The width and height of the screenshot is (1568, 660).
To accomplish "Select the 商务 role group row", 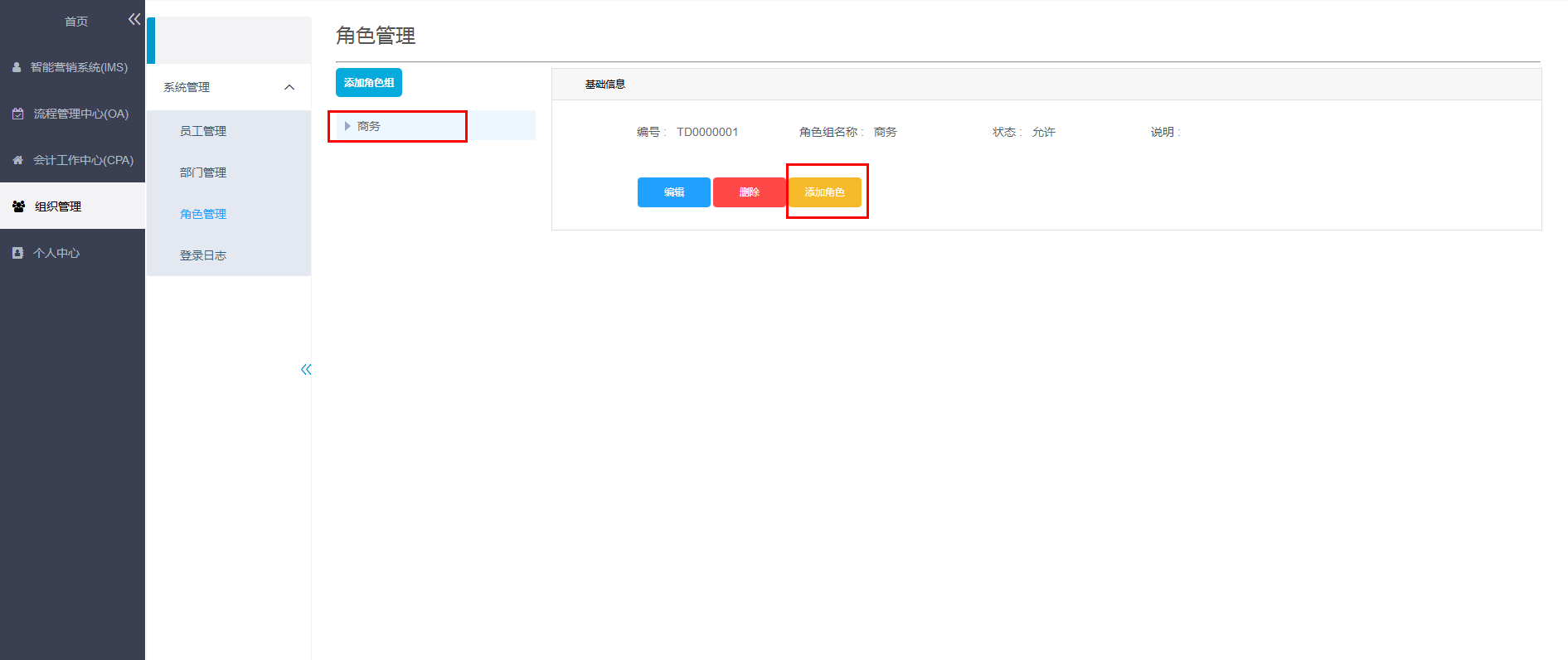I will click(435, 126).
